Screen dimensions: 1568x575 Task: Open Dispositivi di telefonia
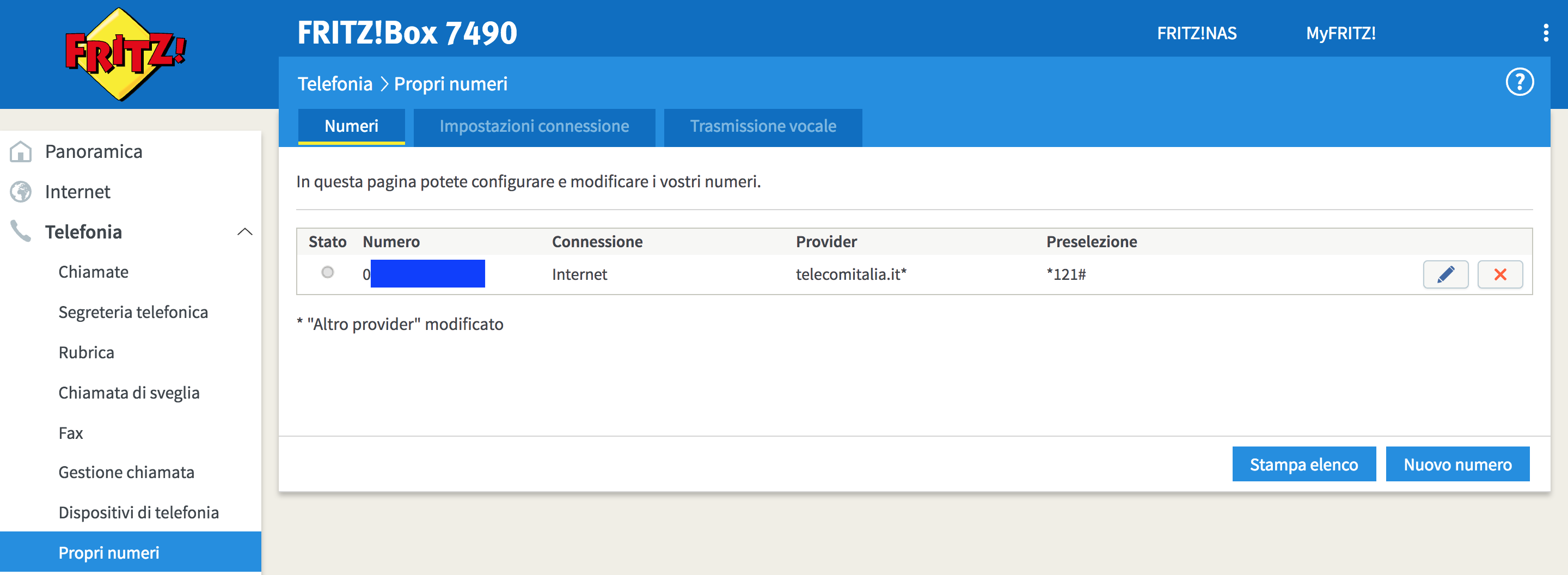point(139,512)
